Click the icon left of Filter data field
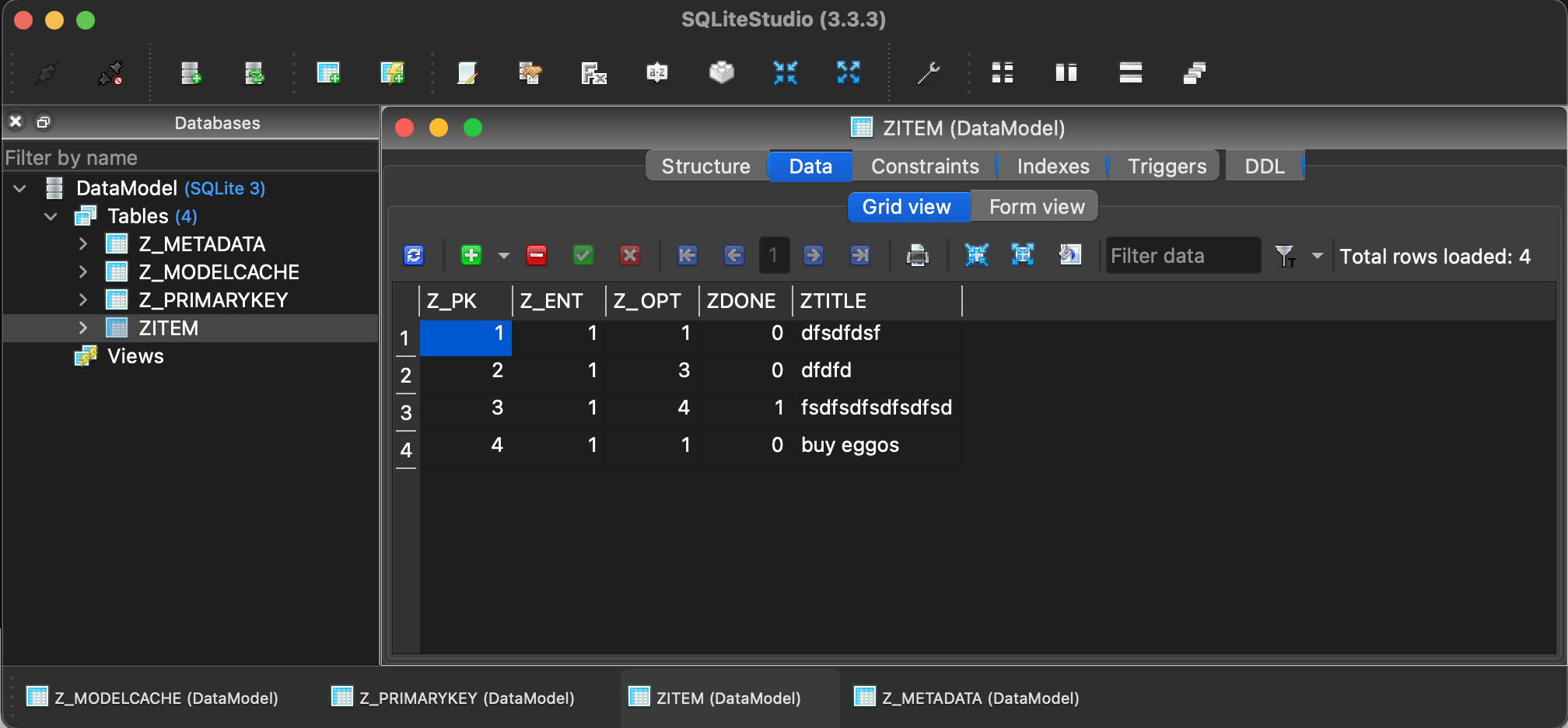The image size is (1568, 728). coord(1070,255)
